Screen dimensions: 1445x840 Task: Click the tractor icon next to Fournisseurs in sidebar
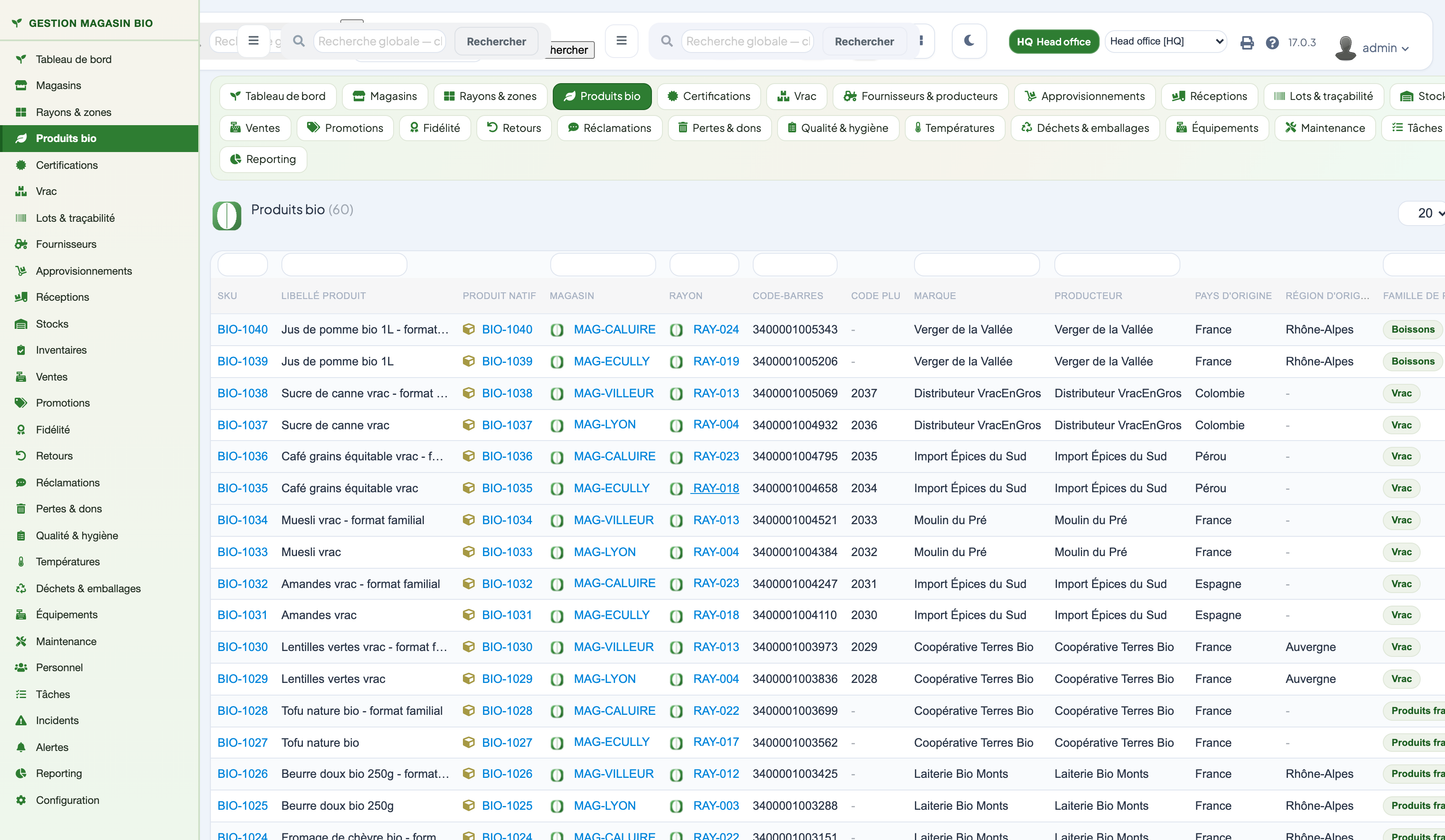pyautogui.click(x=20, y=244)
